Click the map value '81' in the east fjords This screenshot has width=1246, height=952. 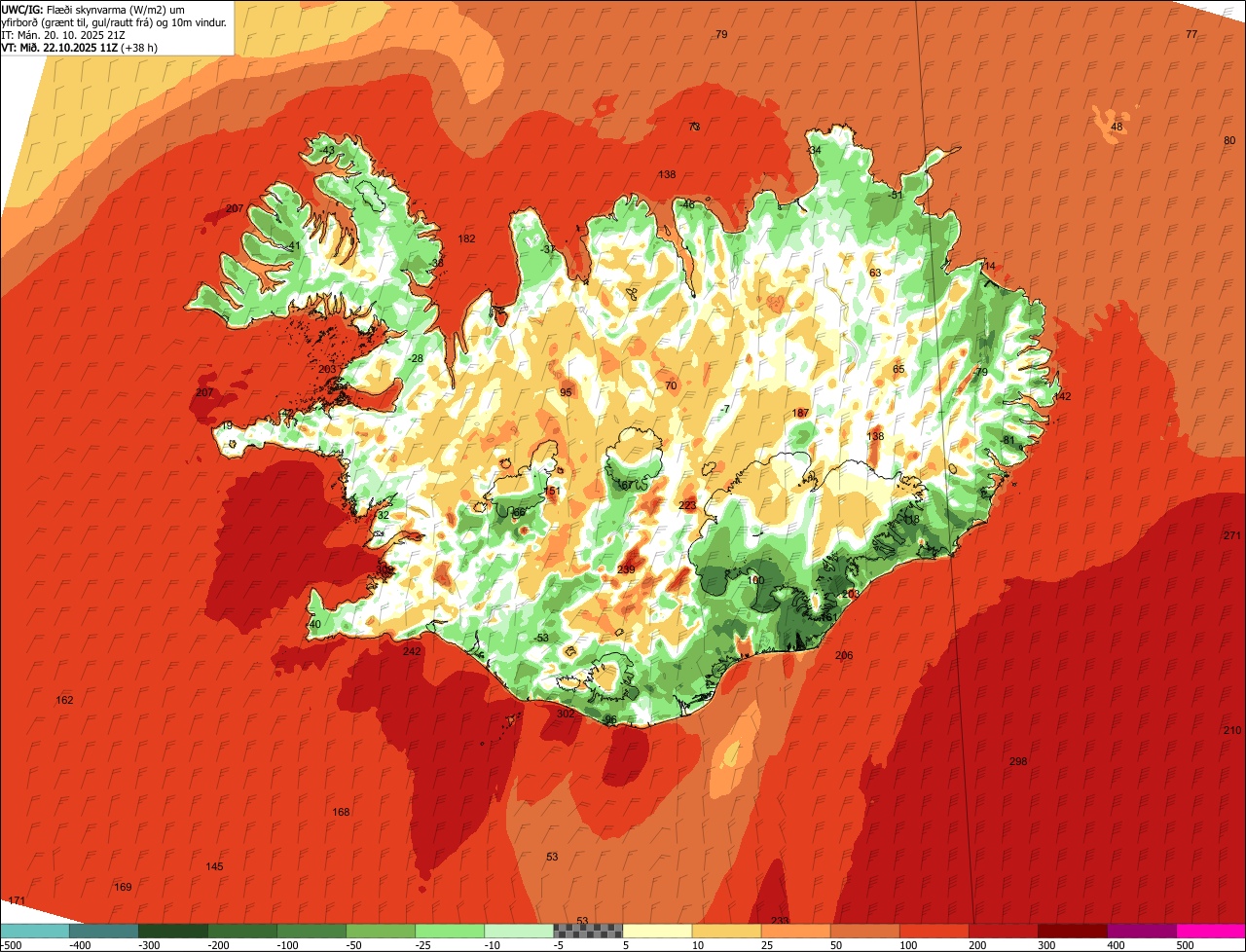[1009, 440]
